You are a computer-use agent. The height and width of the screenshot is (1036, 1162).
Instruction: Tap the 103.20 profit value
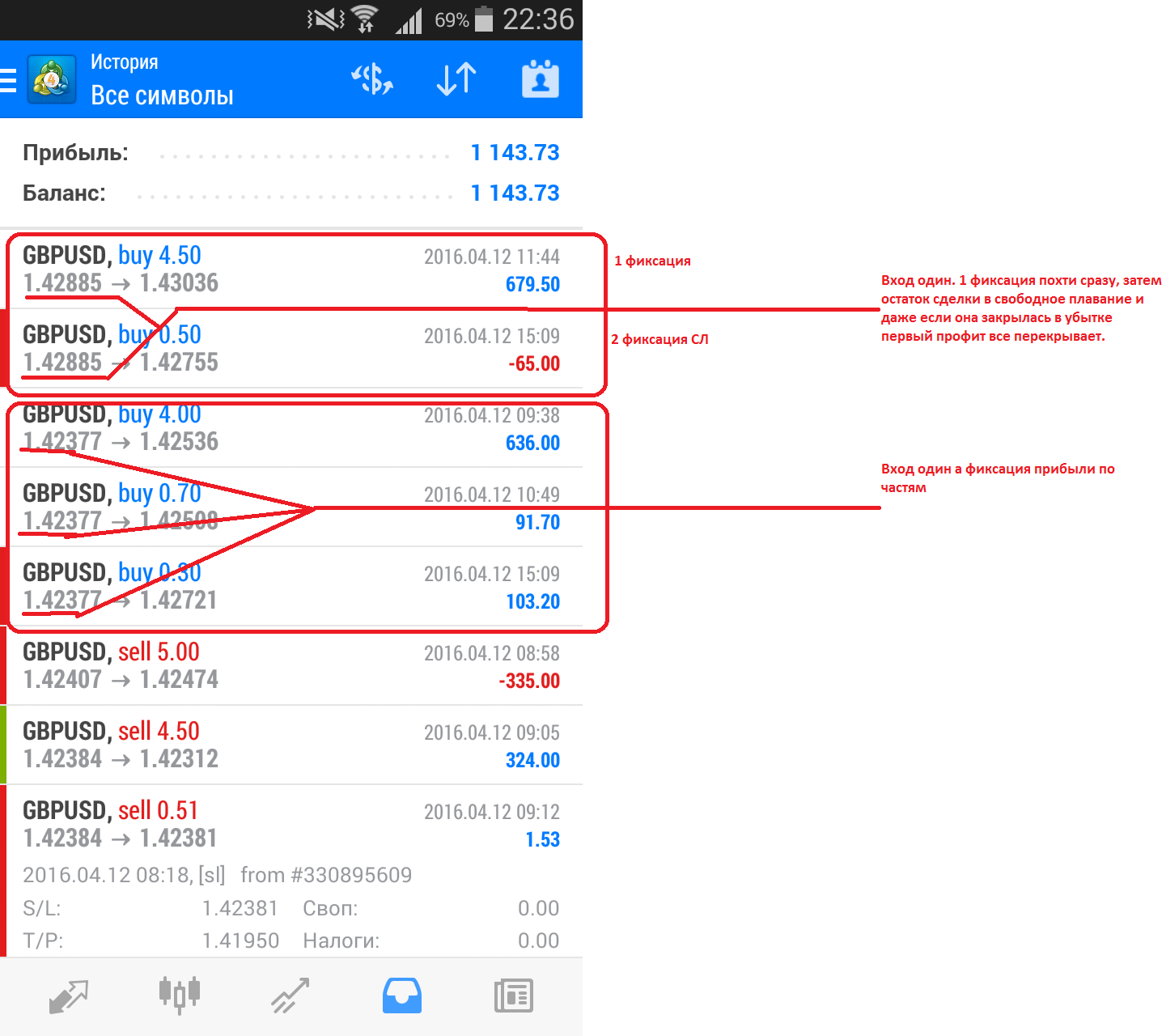coord(532,601)
